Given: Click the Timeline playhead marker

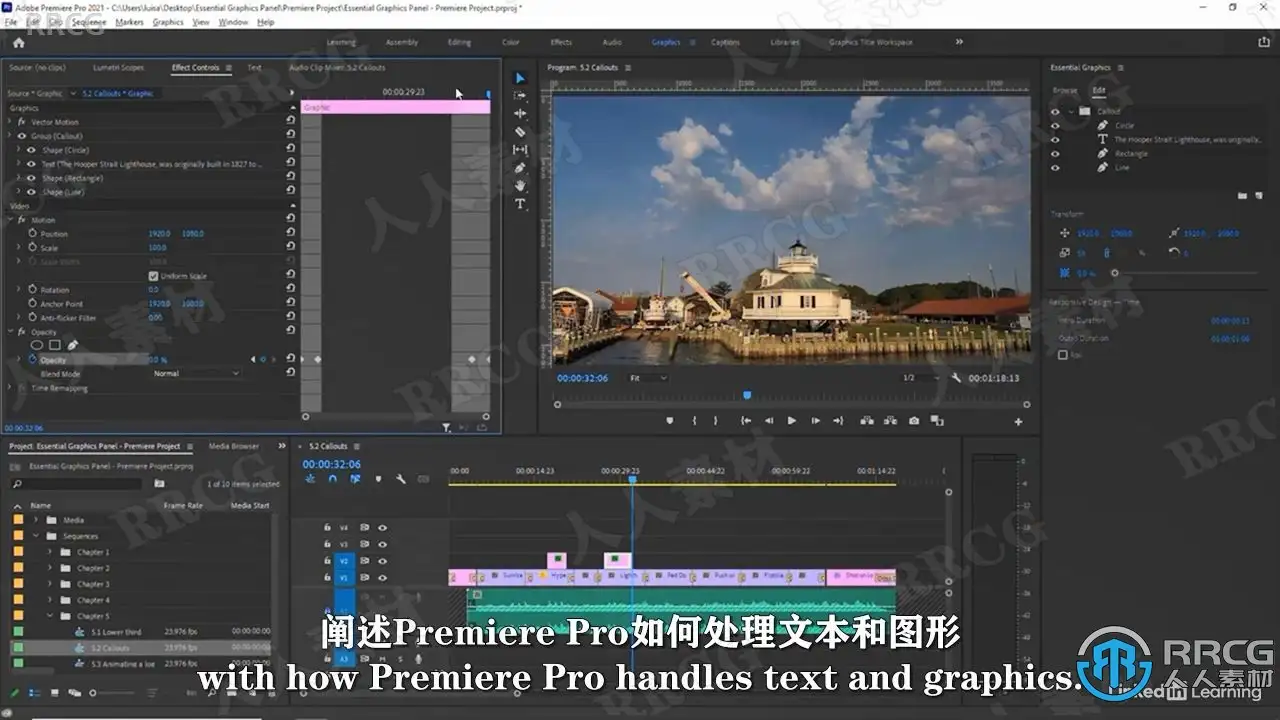Looking at the screenshot, I should click(632, 480).
